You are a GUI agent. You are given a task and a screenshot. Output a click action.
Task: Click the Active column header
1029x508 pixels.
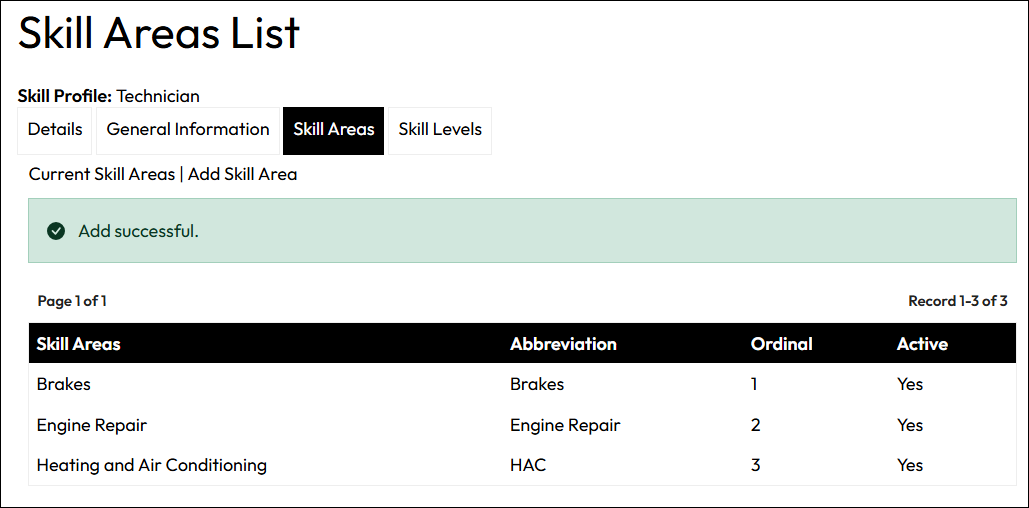922,344
